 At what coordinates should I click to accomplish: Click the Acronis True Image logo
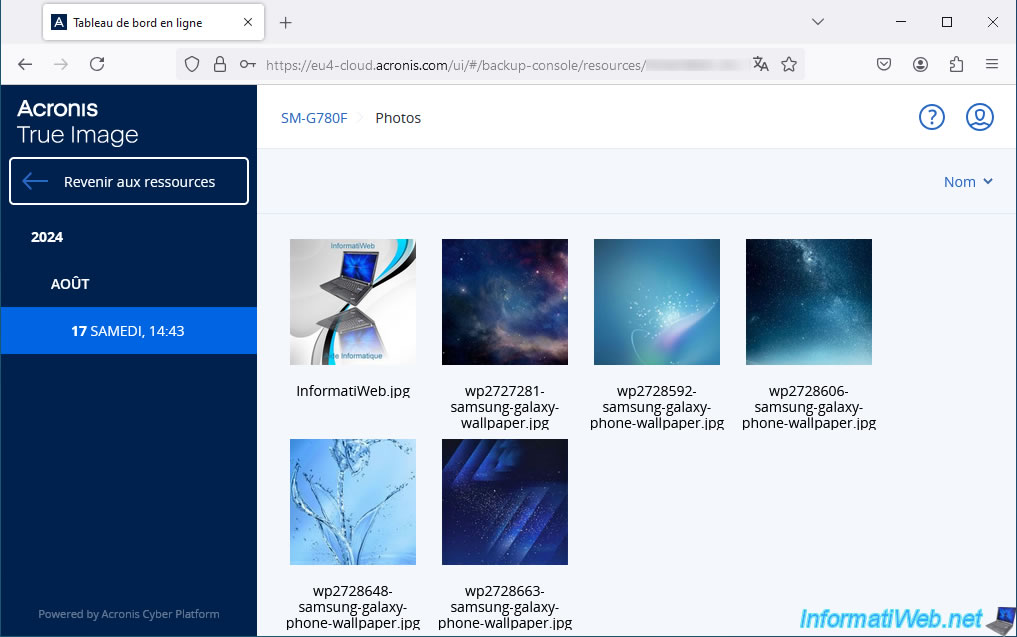77,121
